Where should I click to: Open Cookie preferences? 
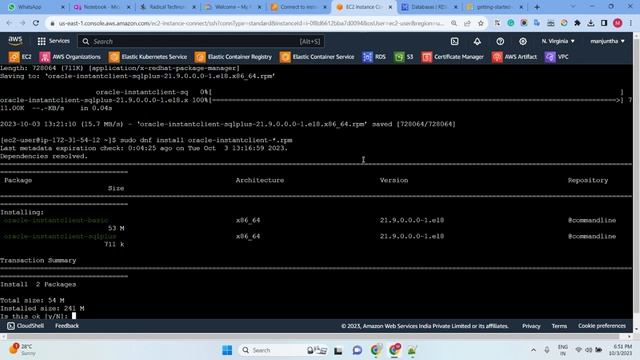click(x=602, y=326)
